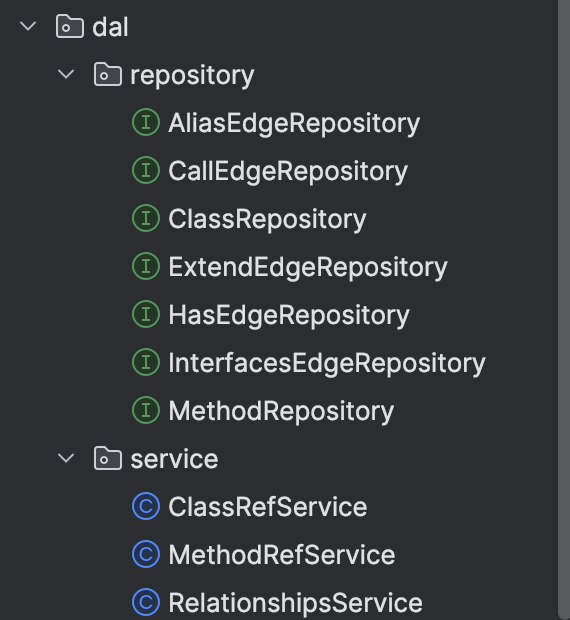Click the AliasEdgeRepository interface icon

click(146, 123)
